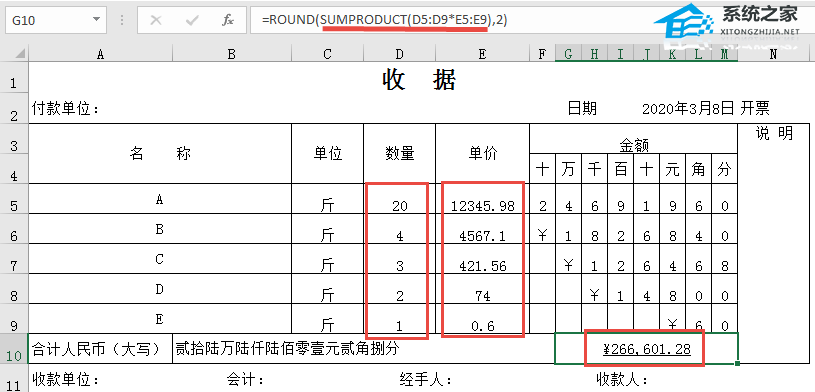
Task: Click the item name cell A
Action: (x=160, y=199)
